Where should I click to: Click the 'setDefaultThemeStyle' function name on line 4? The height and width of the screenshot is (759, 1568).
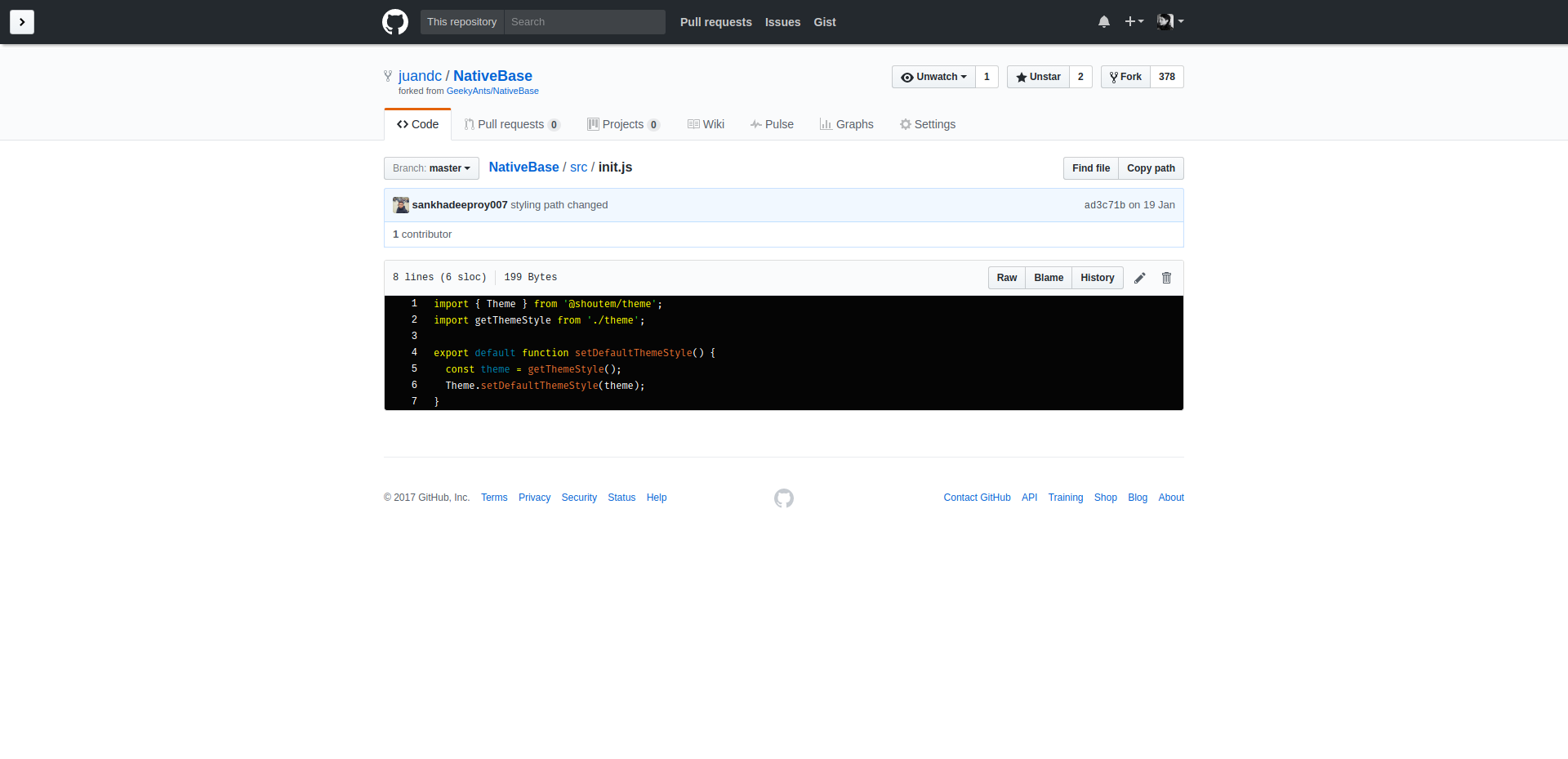(634, 353)
